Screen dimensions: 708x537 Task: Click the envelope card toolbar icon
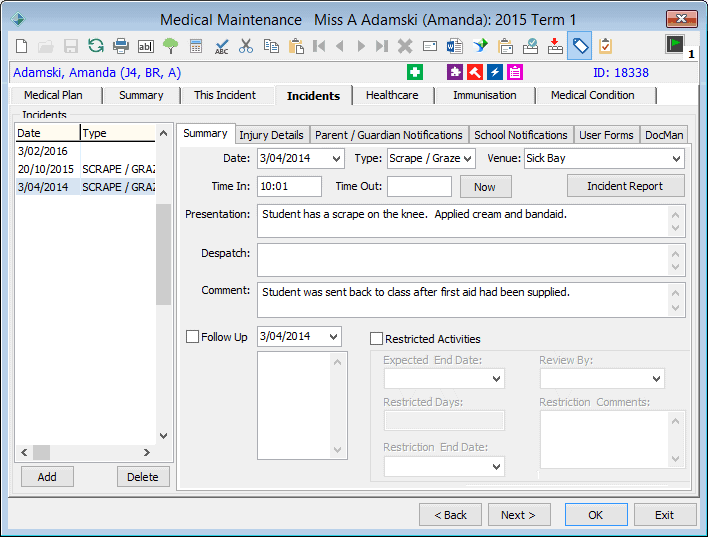click(x=429, y=46)
